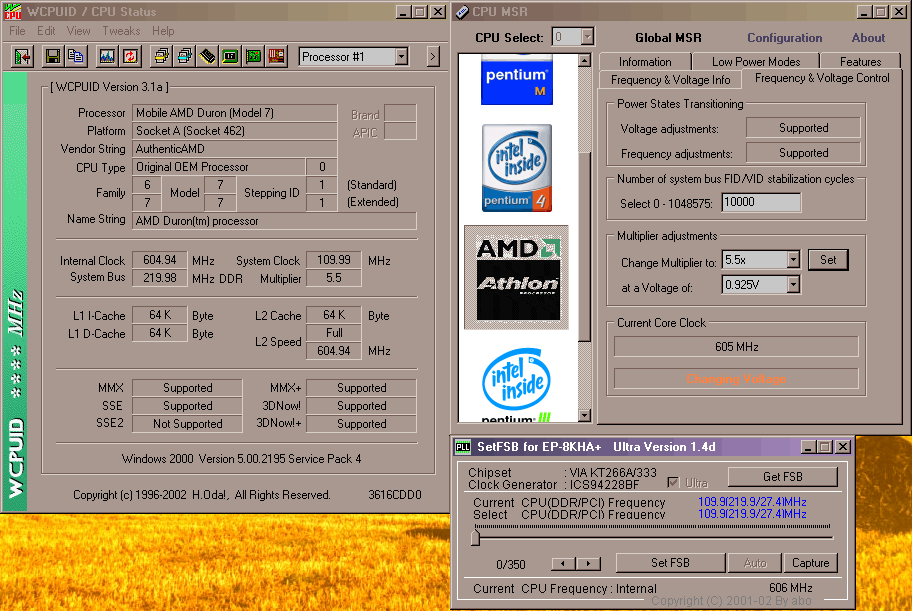Click the Get FSB button
This screenshot has width=912, height=611.
click(781, 476)
